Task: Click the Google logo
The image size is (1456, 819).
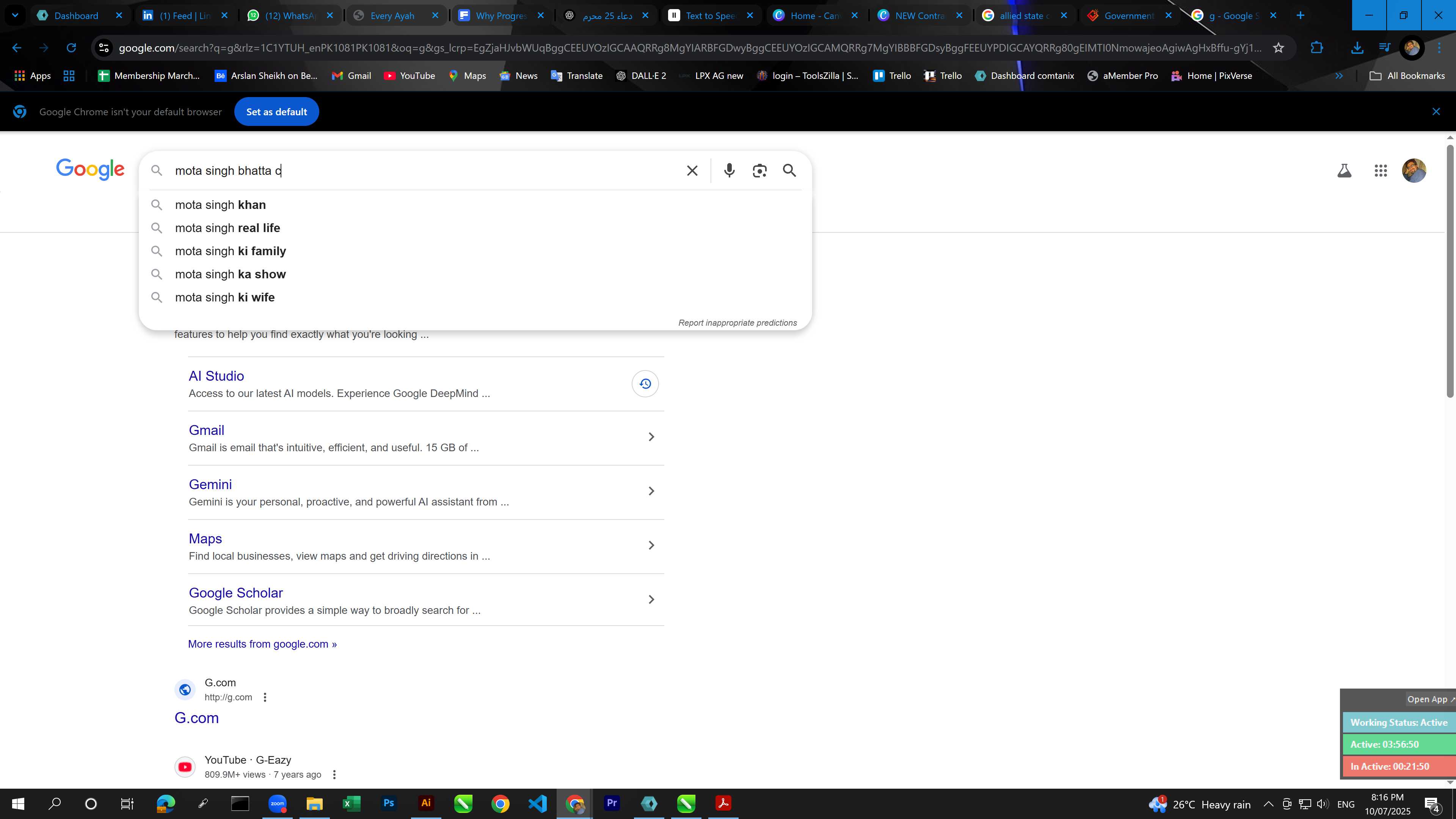Action: [90, 169]
